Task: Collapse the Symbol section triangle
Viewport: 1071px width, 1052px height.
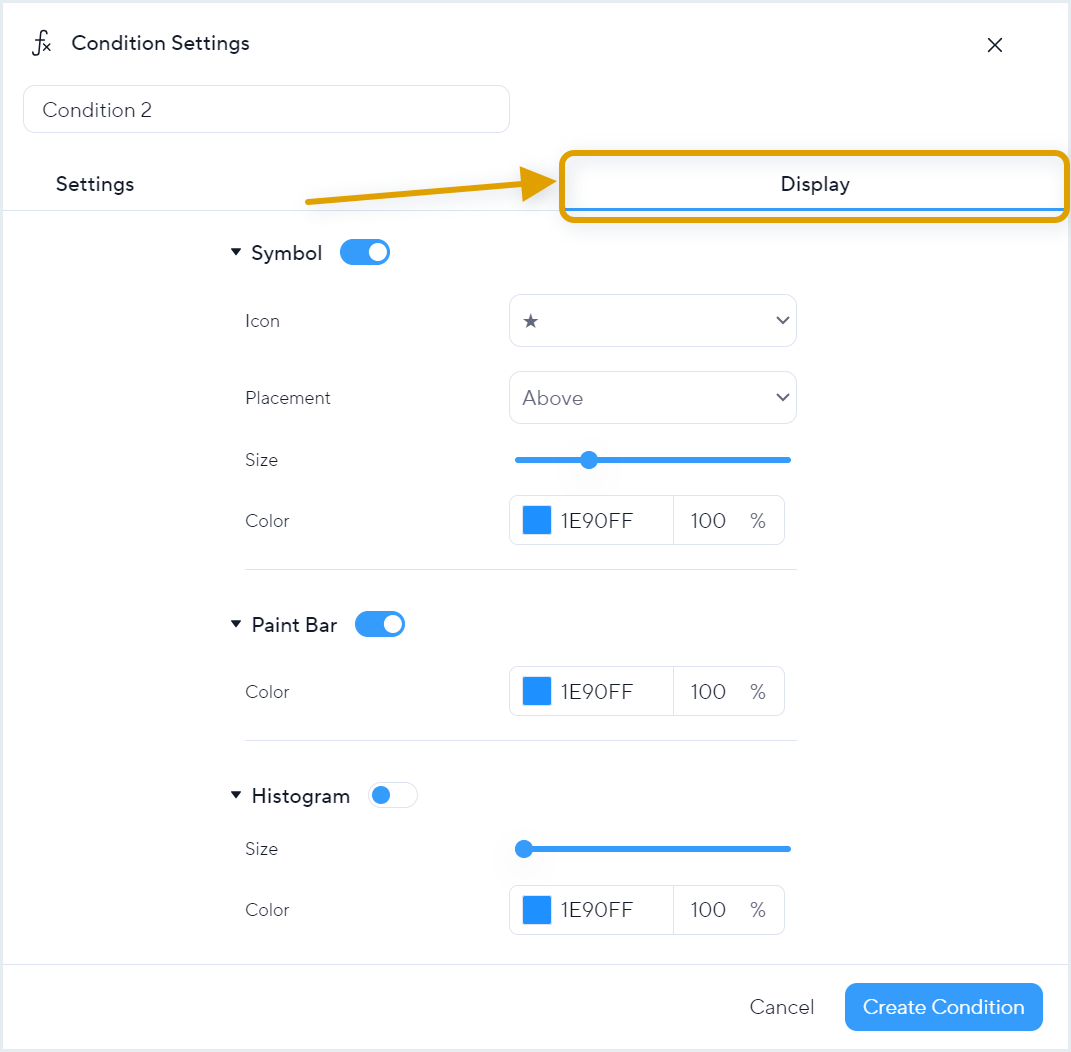Action: pos(236,252)
